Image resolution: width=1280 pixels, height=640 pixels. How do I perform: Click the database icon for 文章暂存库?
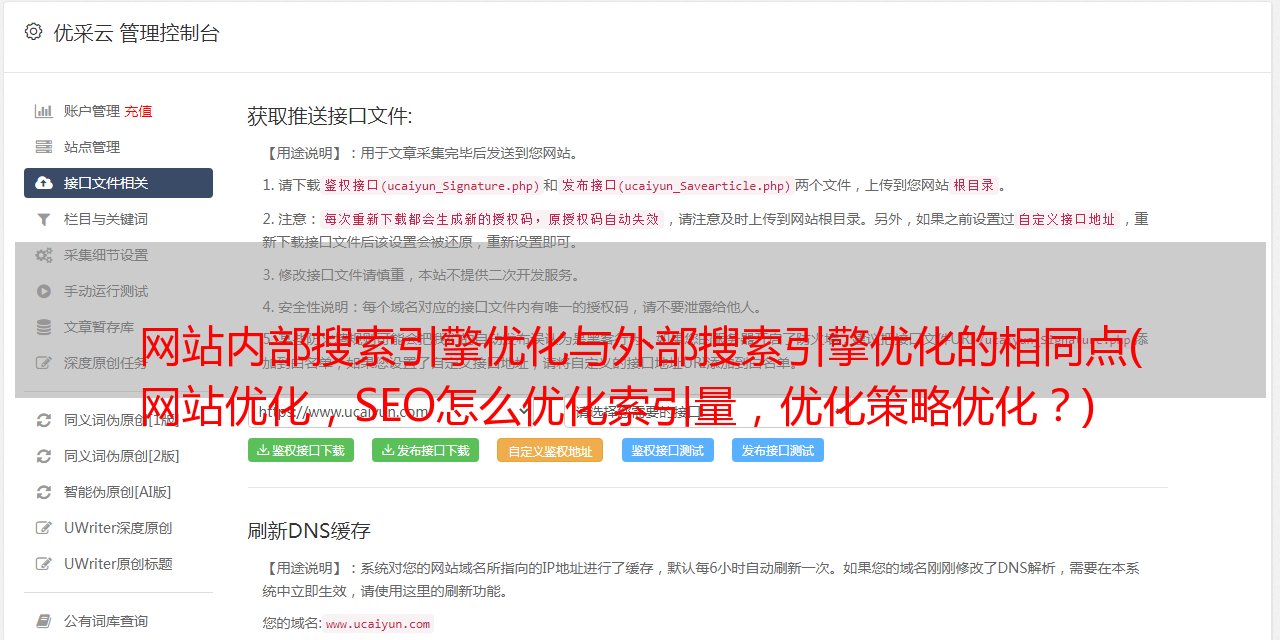[x=44, y=327]
